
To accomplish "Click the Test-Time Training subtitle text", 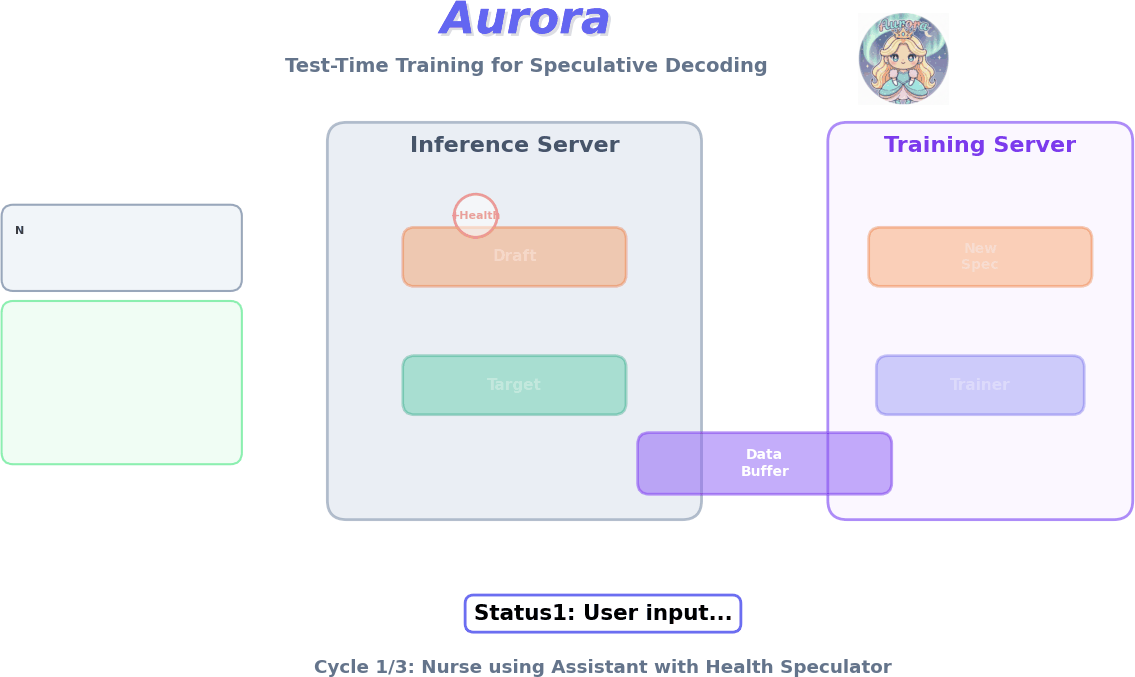I will (x=526, y=65).
